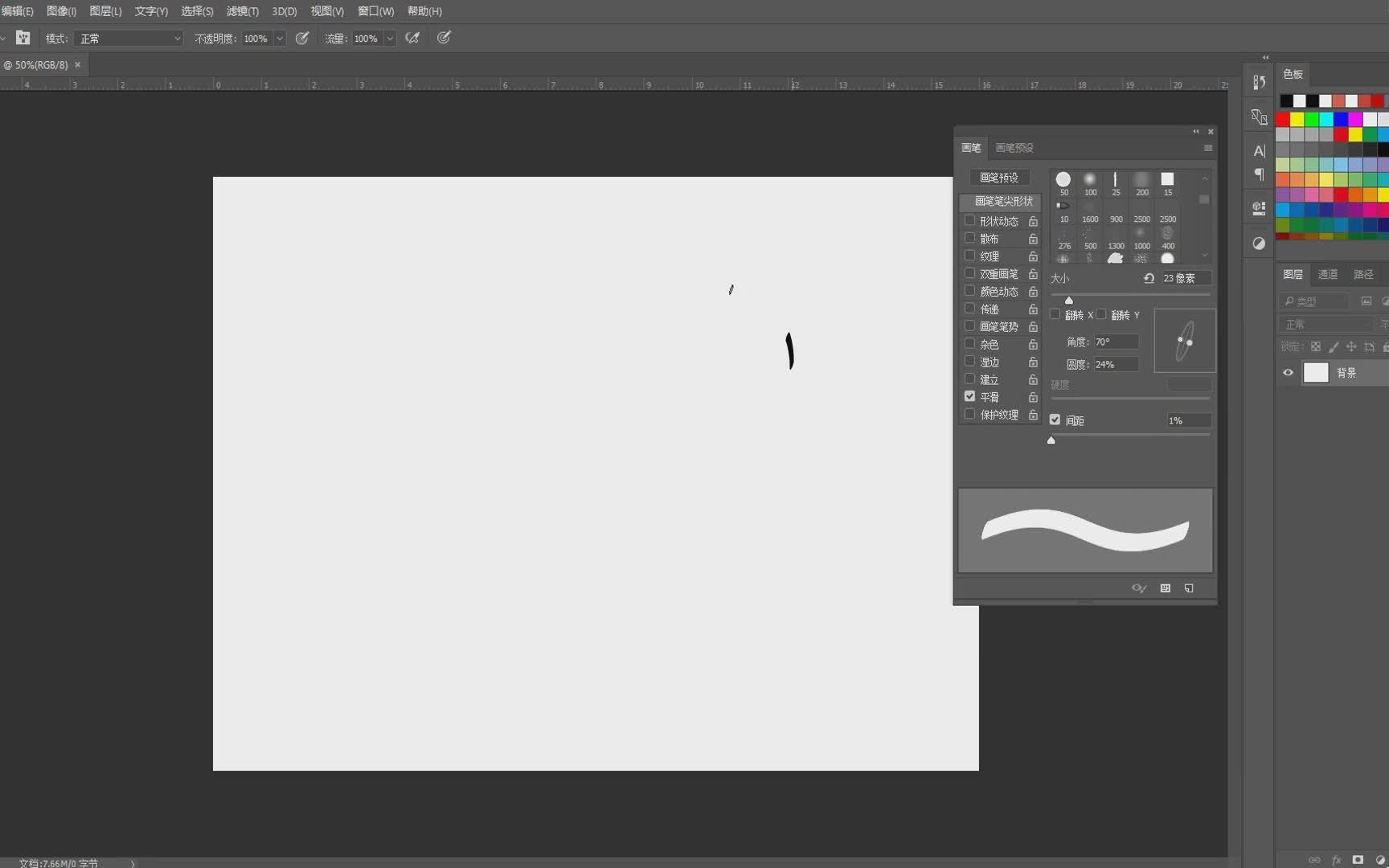Open the Adjustments panel icon in dock
Image resolution: width=1389 pixels, height=868 pixels.
[1259, 244]
